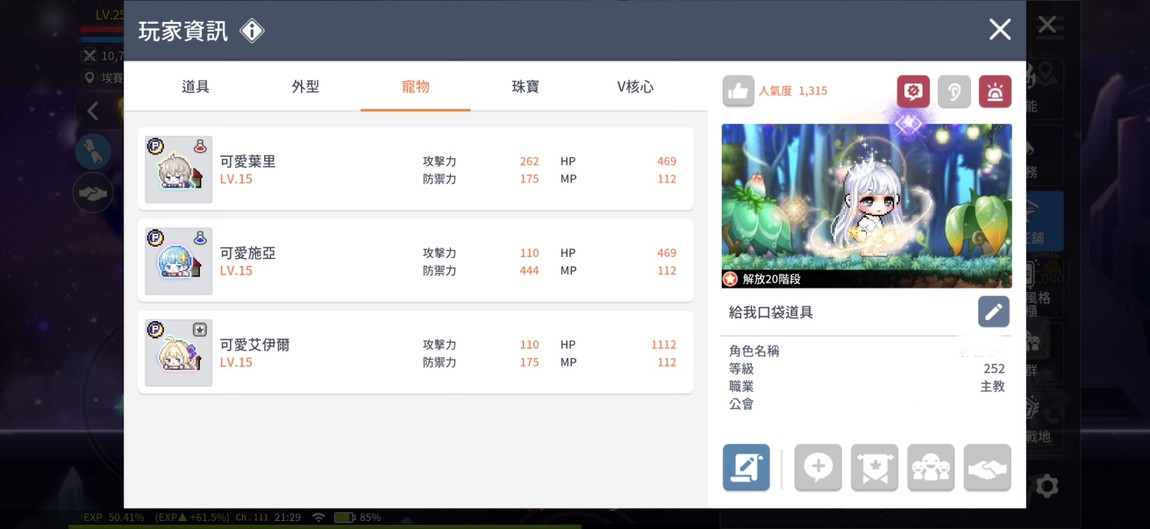Click the blue note-writing icon

click(x=746, y=467)
